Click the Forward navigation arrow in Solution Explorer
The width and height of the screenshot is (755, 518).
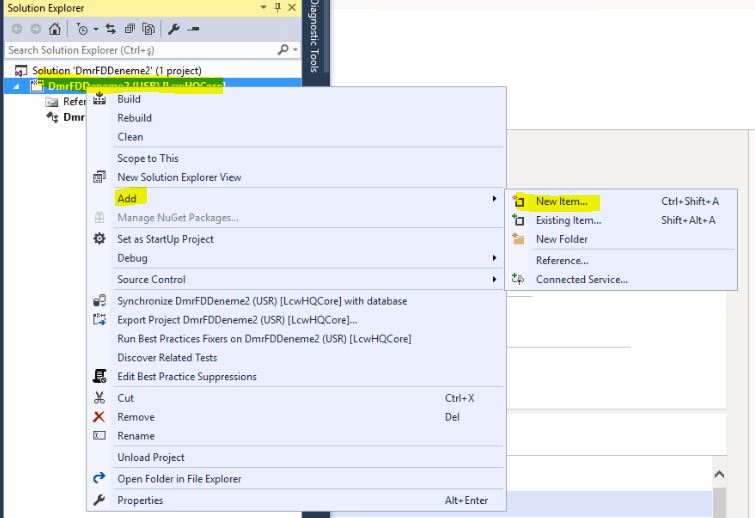click(x=36, y=29)
